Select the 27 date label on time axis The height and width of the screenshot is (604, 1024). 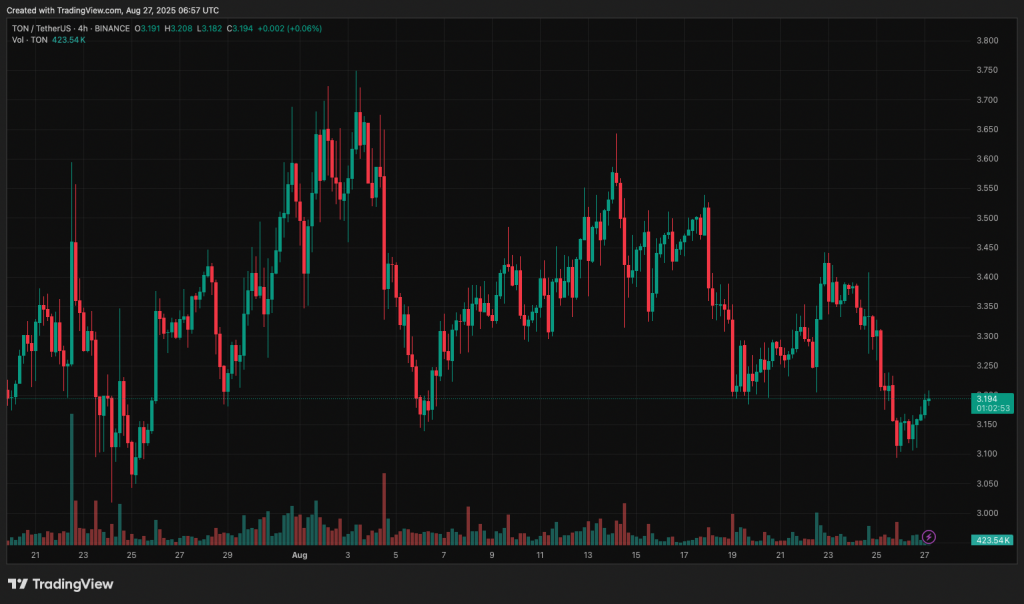tap(925, 554)
